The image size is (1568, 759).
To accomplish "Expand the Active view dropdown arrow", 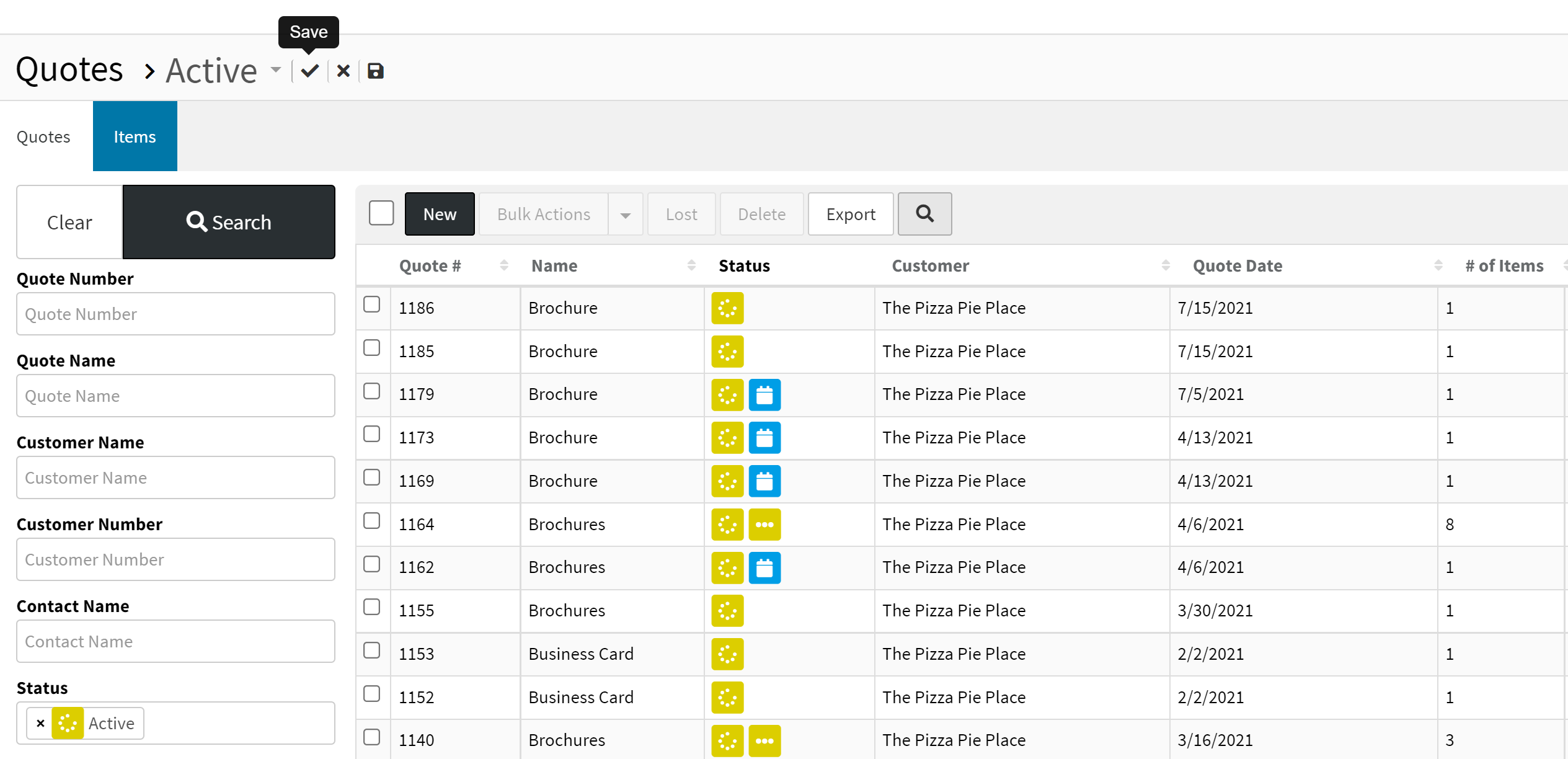I will [x=276, y=70].
